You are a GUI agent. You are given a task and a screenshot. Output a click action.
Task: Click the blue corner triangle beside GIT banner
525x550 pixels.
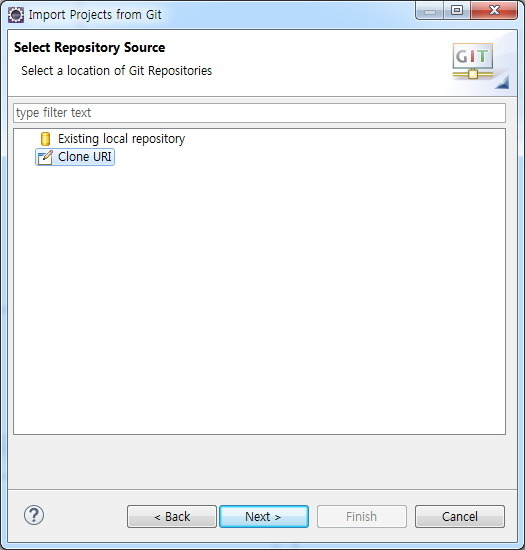(x=503, y=83)
